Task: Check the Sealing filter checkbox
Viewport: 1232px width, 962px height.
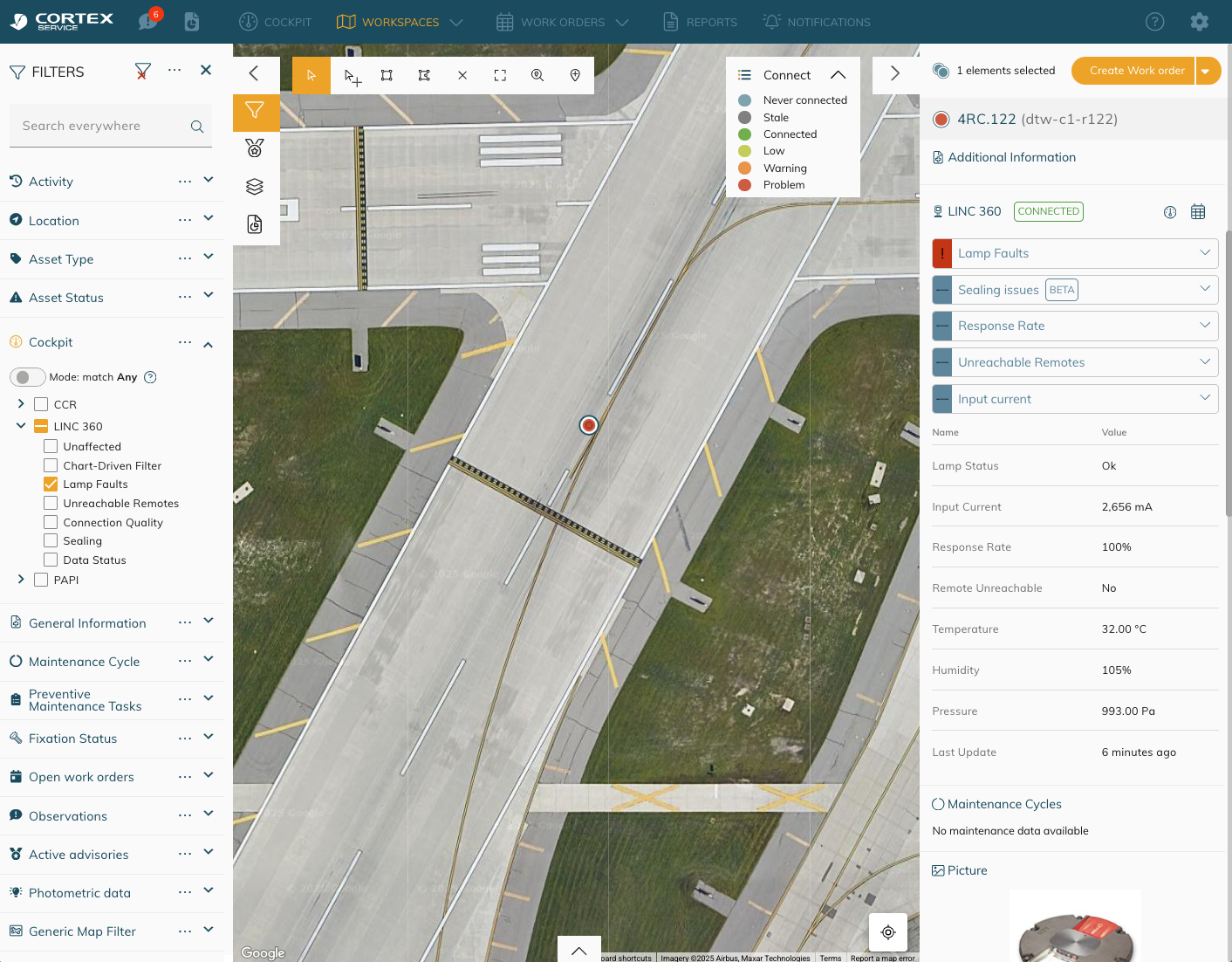Action: pyautogui.click(x=51, y=541)
